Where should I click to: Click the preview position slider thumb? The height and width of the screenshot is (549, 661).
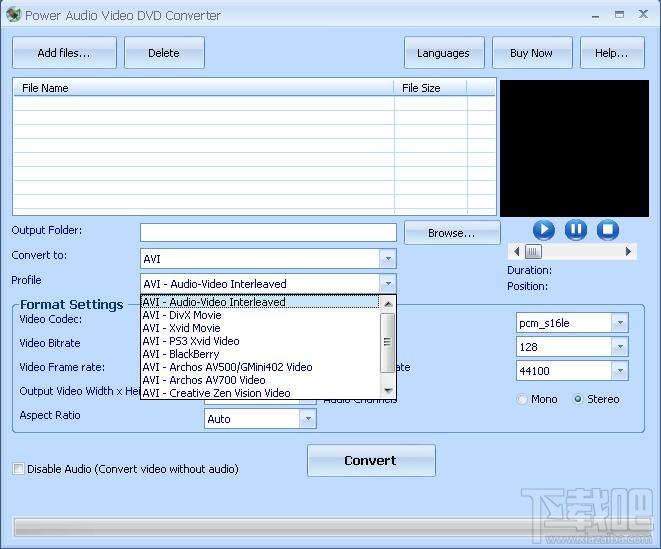533,252
